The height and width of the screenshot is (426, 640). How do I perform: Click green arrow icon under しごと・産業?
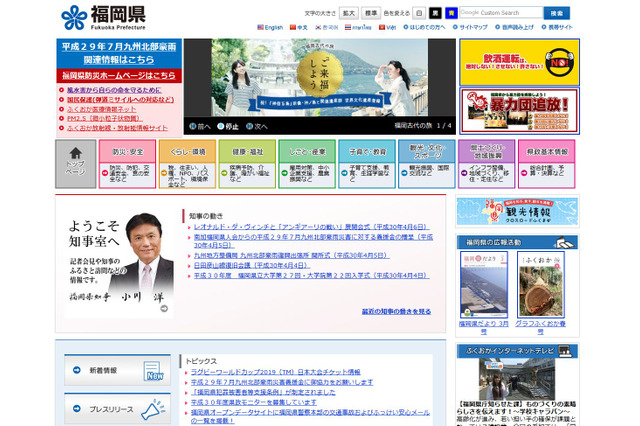pos(284,173)
